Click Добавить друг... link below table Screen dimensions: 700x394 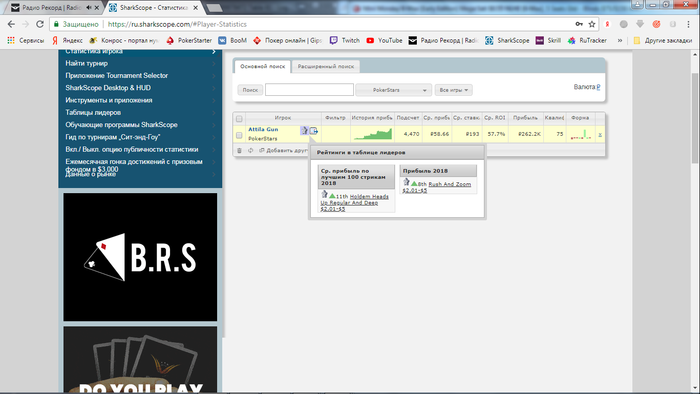[284, 151]
